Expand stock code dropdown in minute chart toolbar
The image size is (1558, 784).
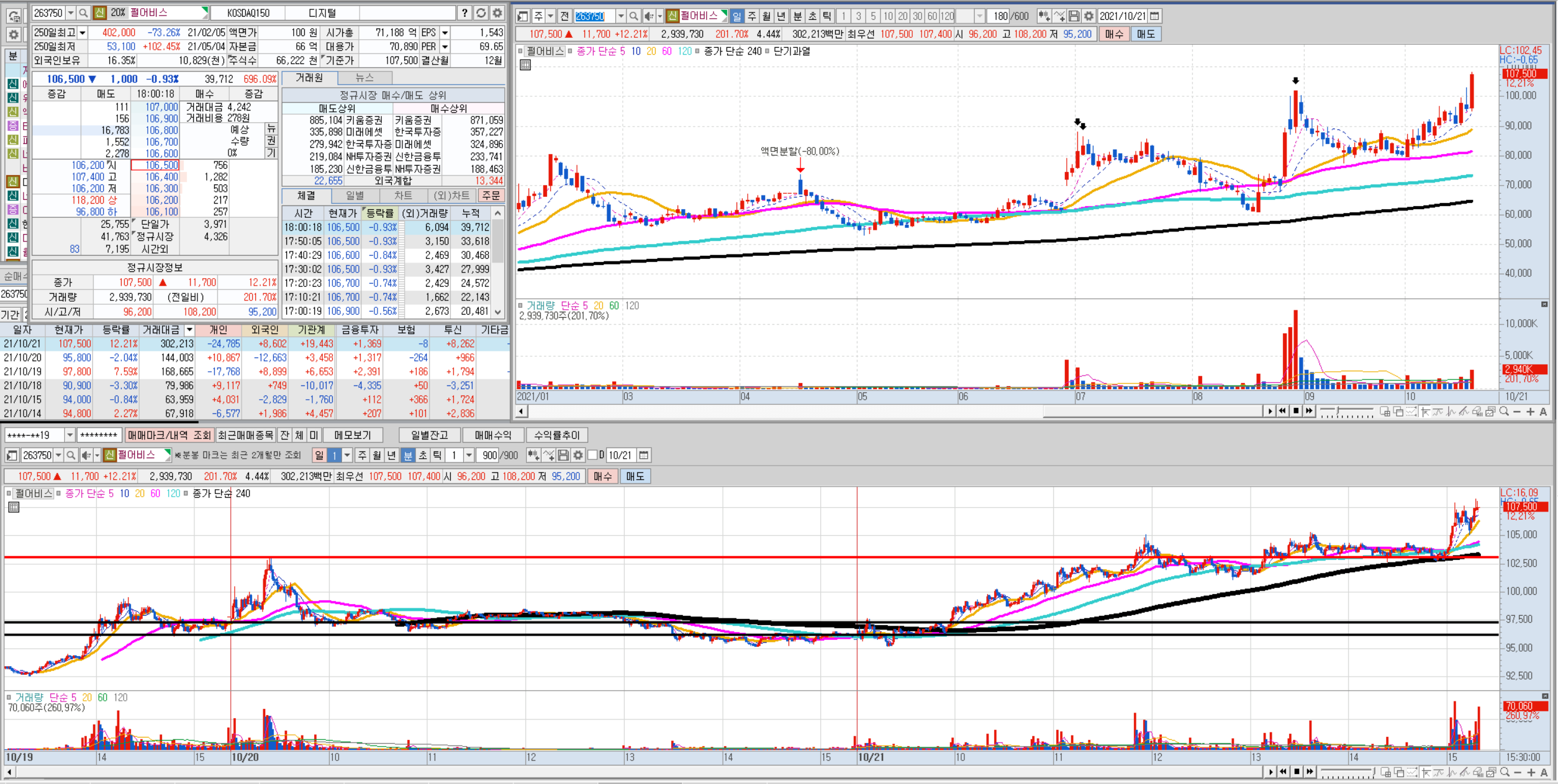pyautogui.click(x=58, y=456)
